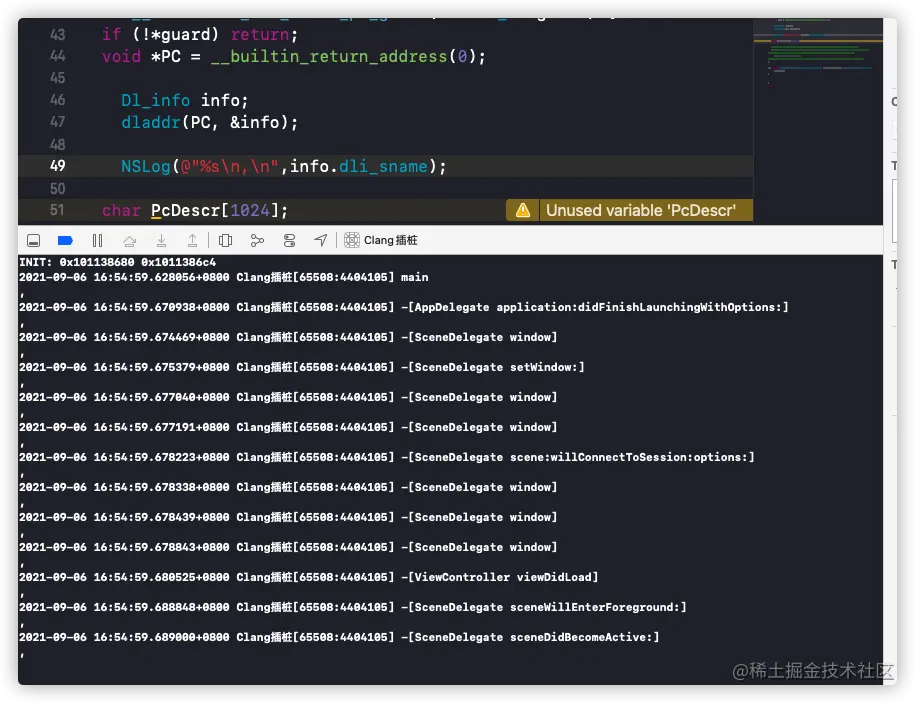Click the Simulate Location arrow icon
915x703 pixels.
tap(320, 240)
